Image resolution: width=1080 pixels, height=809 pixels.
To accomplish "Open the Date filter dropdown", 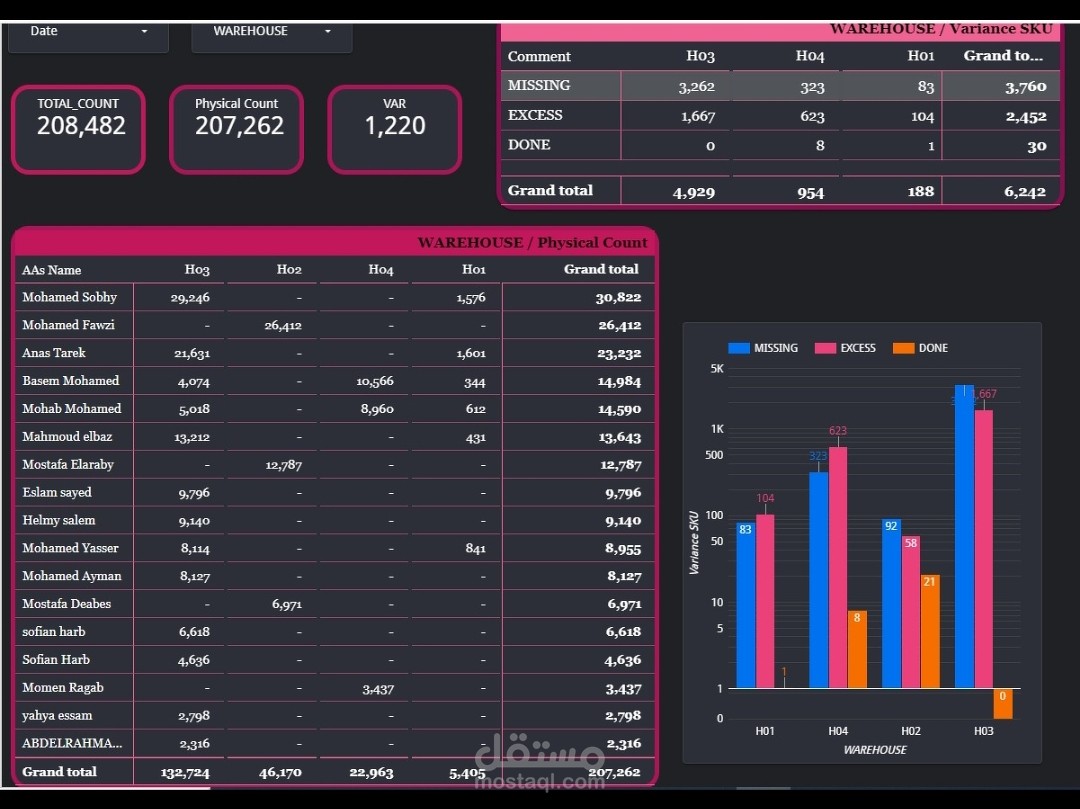I will tap(87, 31).
